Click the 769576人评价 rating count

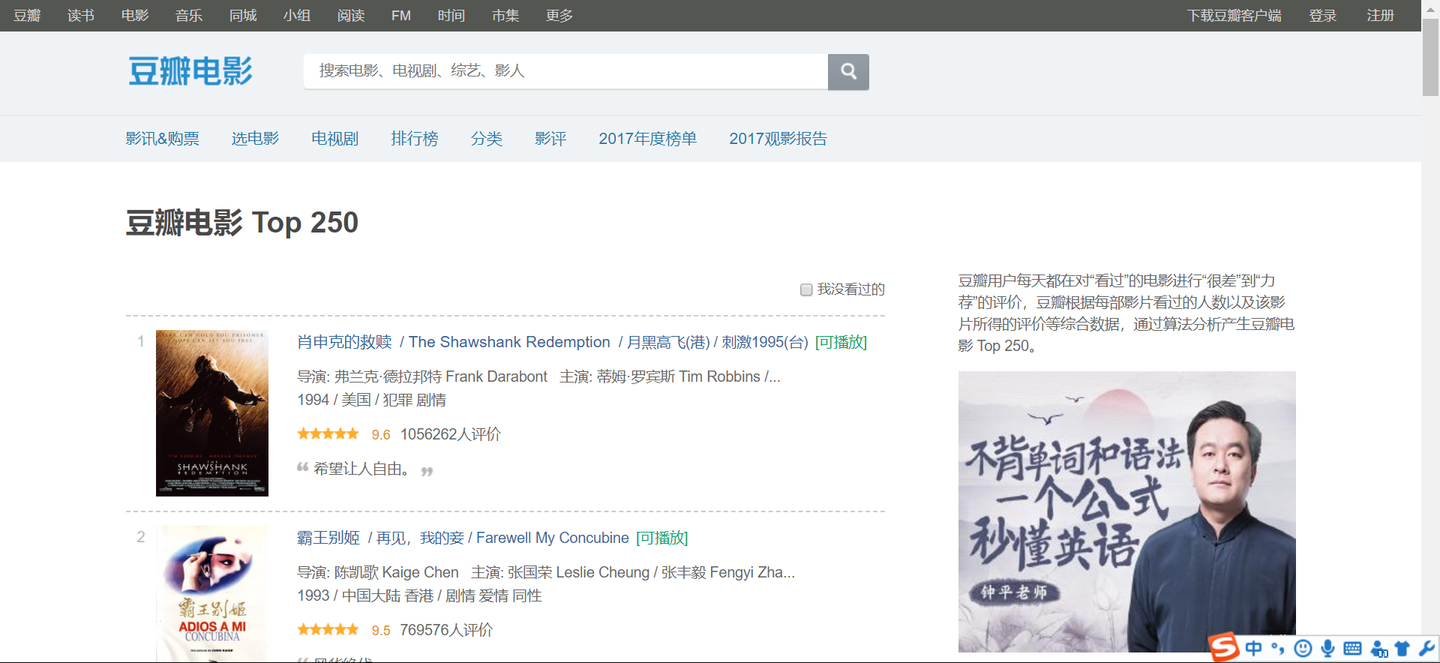pyautogui.click(x=446, y=630)
